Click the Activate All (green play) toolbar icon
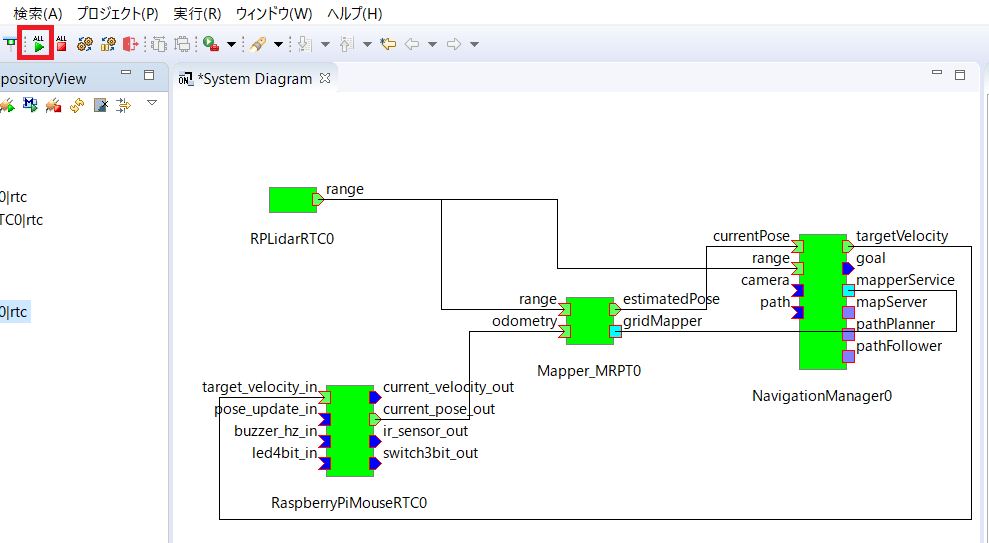This screenshot has height=543, width=989. pyautogui.click(x=39, y=44)
